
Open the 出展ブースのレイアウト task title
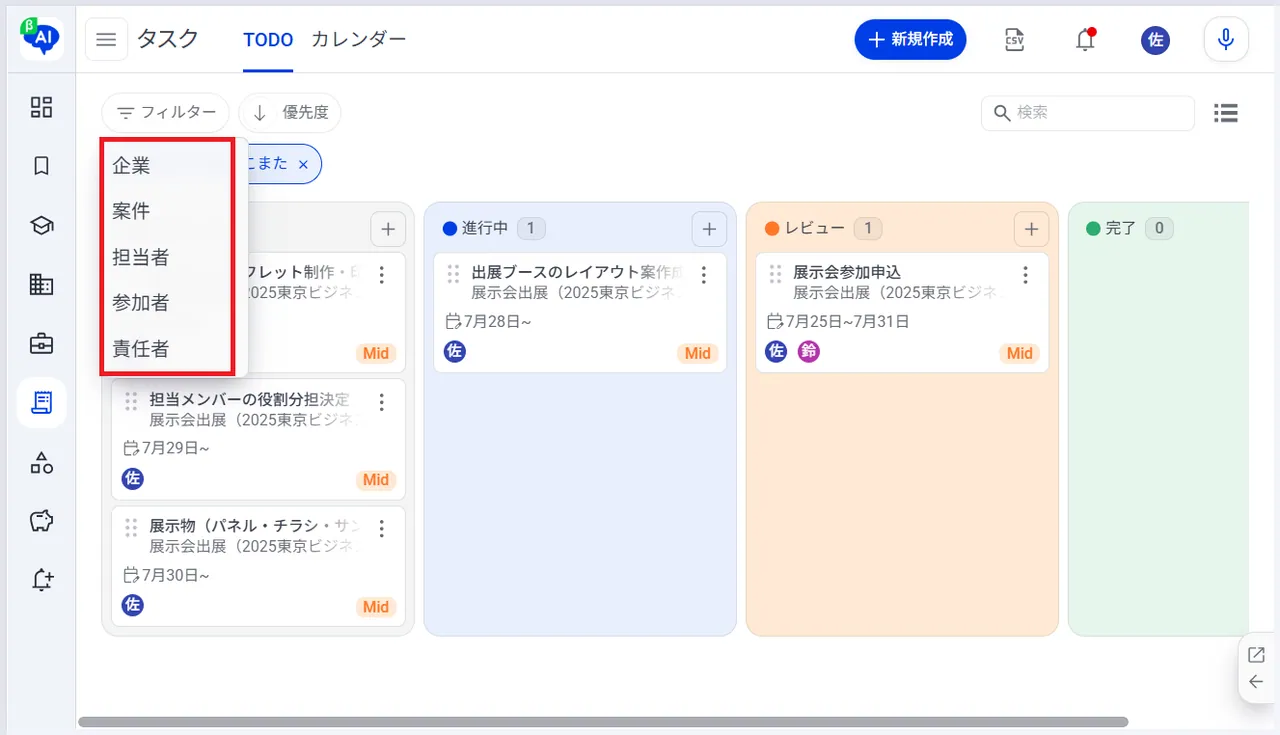tap(578, 272)
